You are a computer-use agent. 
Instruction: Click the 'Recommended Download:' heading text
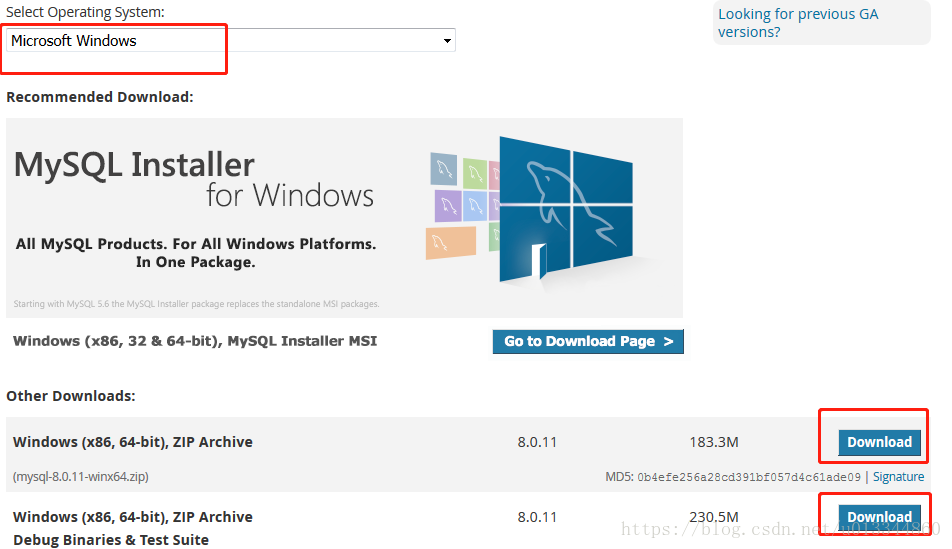click(100, 97)
